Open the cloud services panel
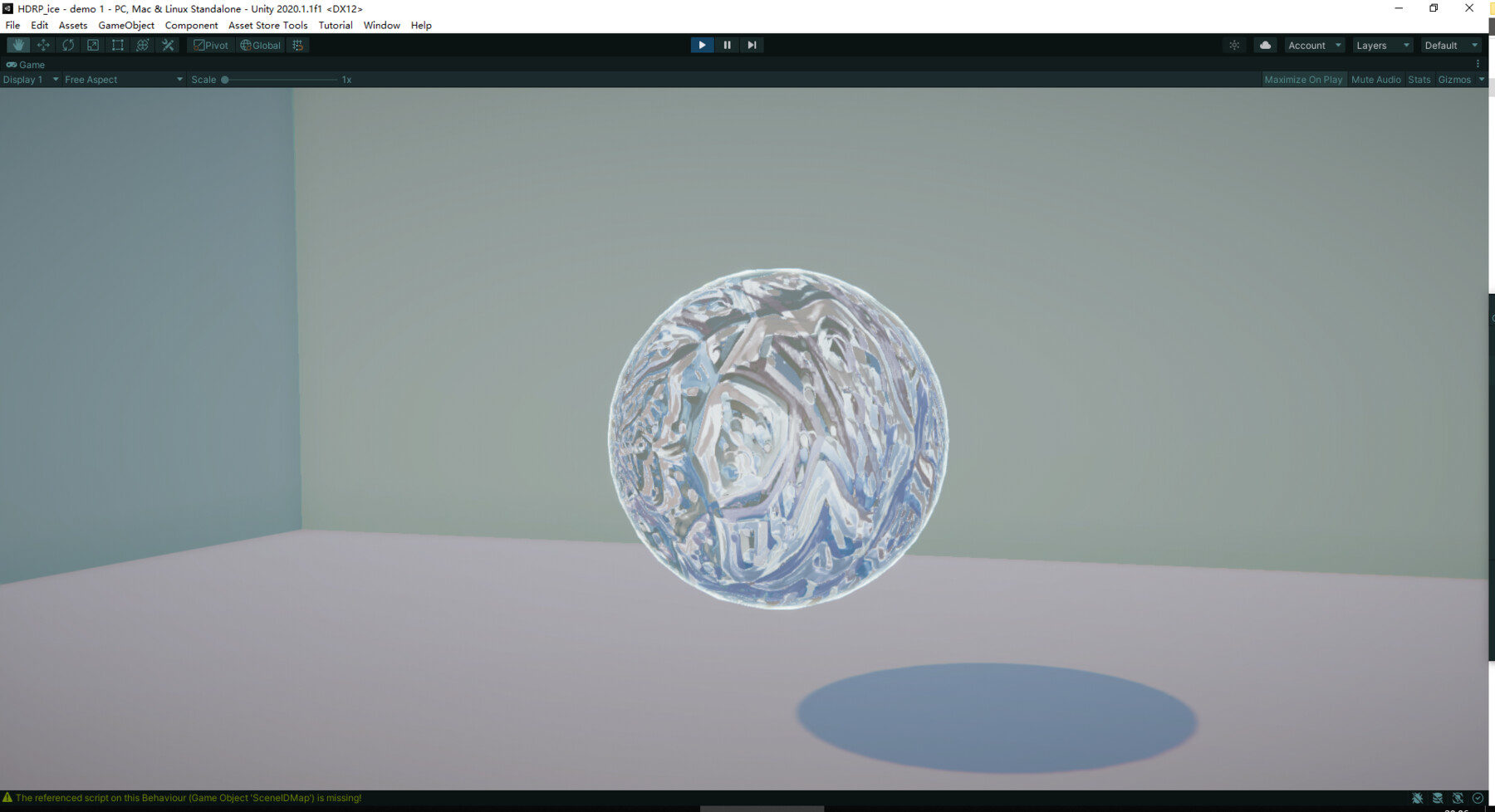 [x=1265, y=45]
